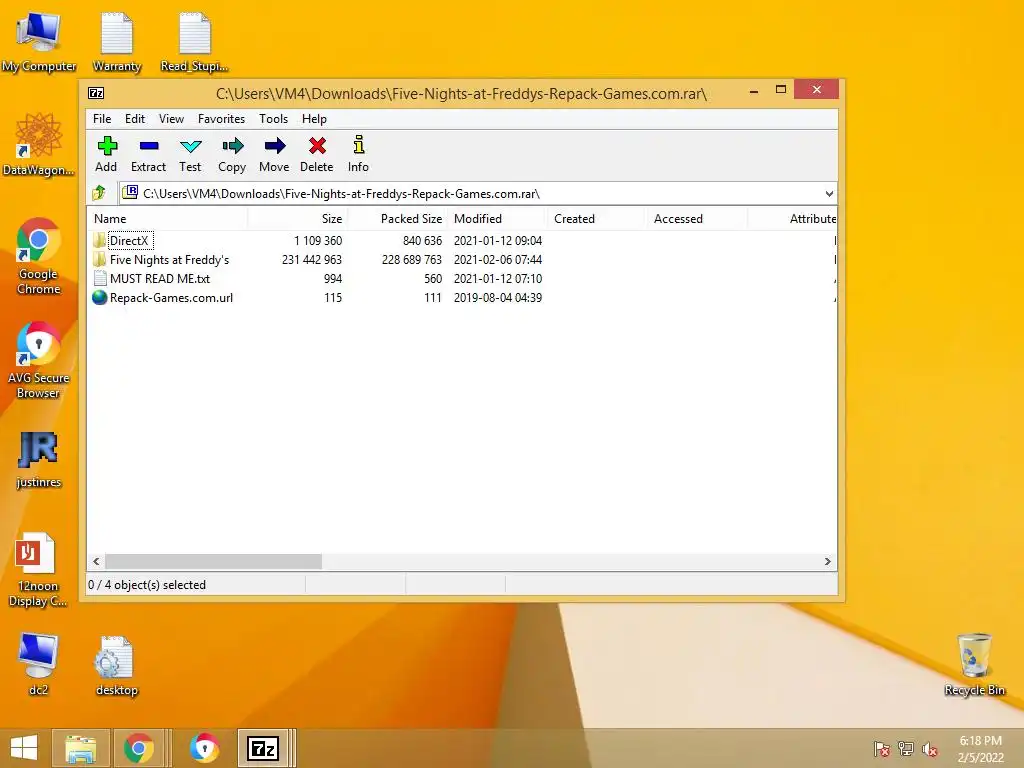The height and width of the screenshot is (768, 1024).
Task: Select the desktop settings file icon
Action: [x=116, y=666]
